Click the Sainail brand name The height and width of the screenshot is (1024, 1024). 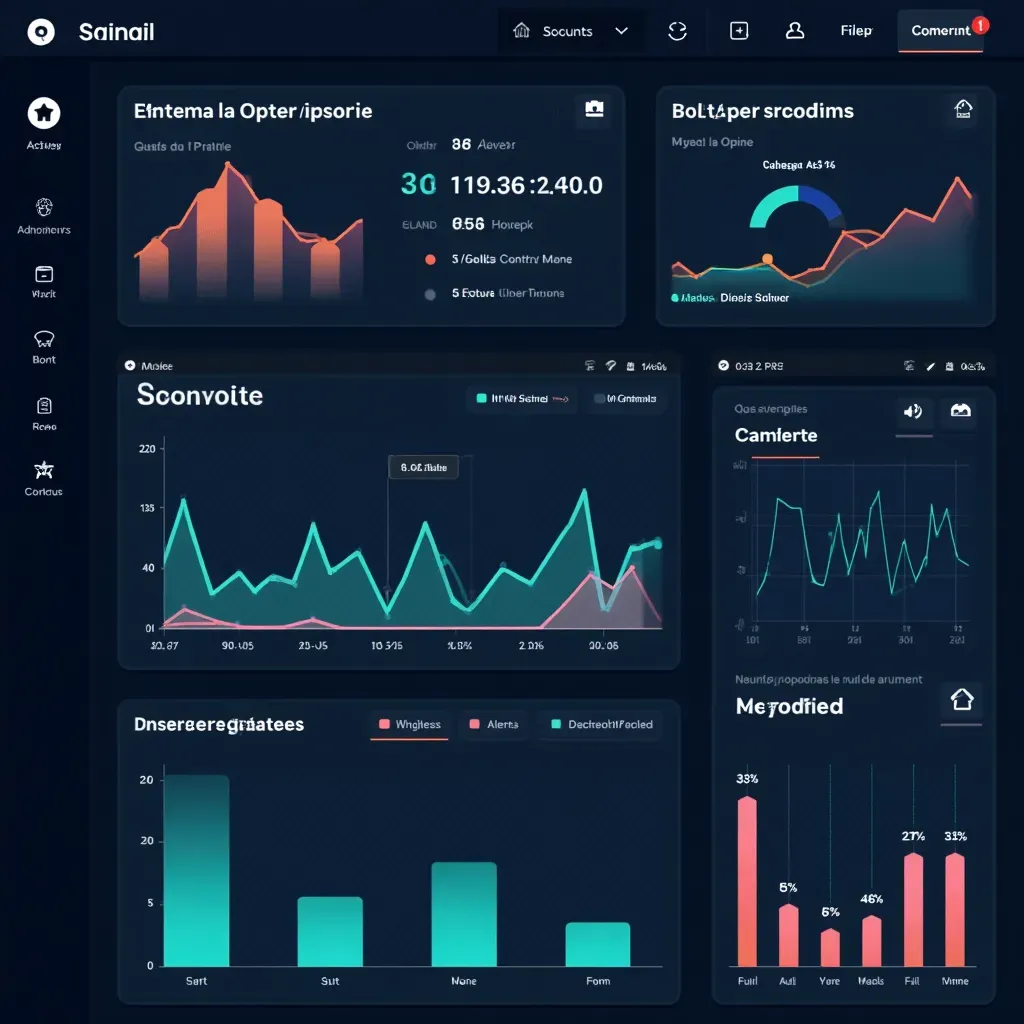tap(116, 31)
